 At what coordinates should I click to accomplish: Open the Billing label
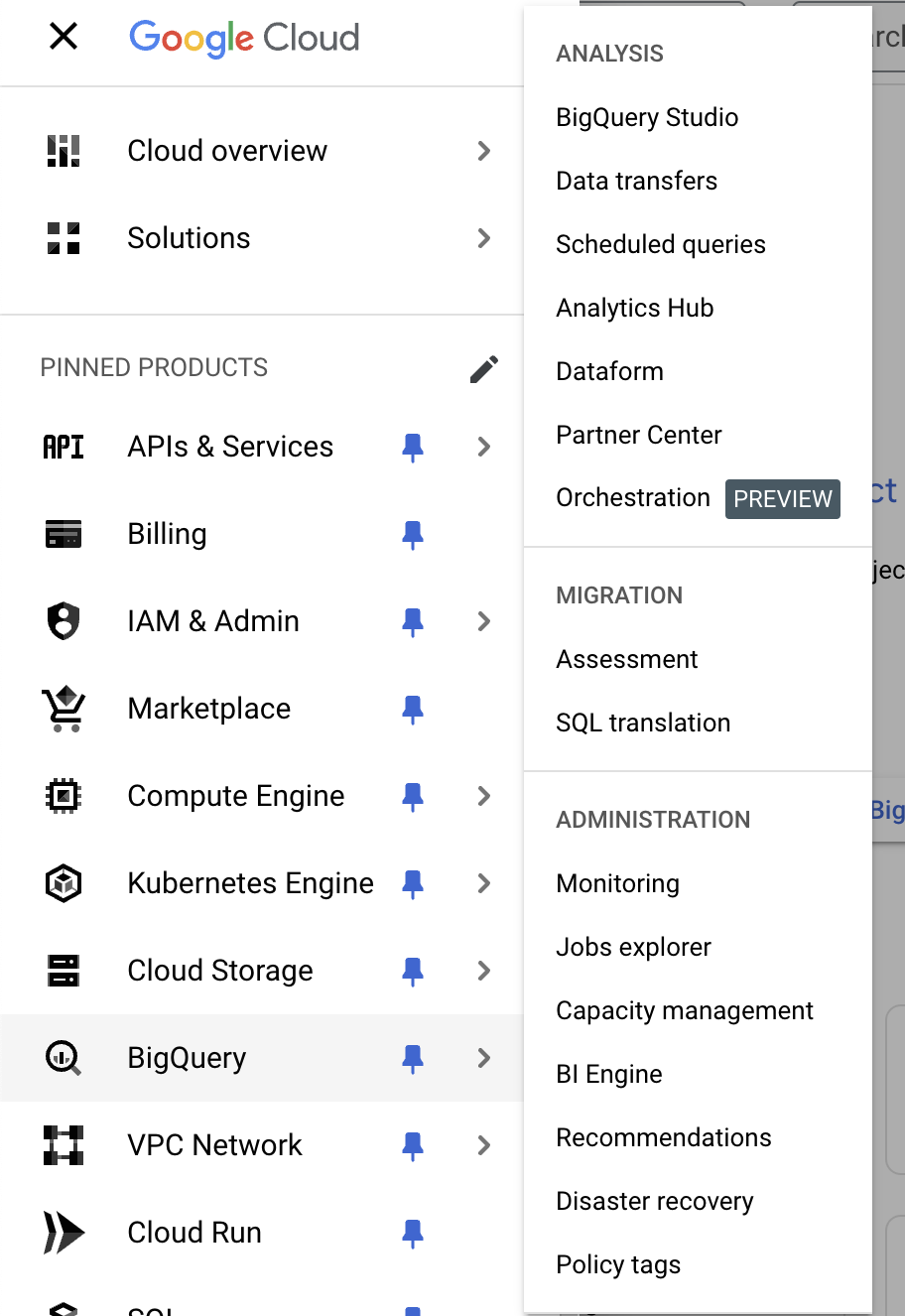click(x=167, y=534)
